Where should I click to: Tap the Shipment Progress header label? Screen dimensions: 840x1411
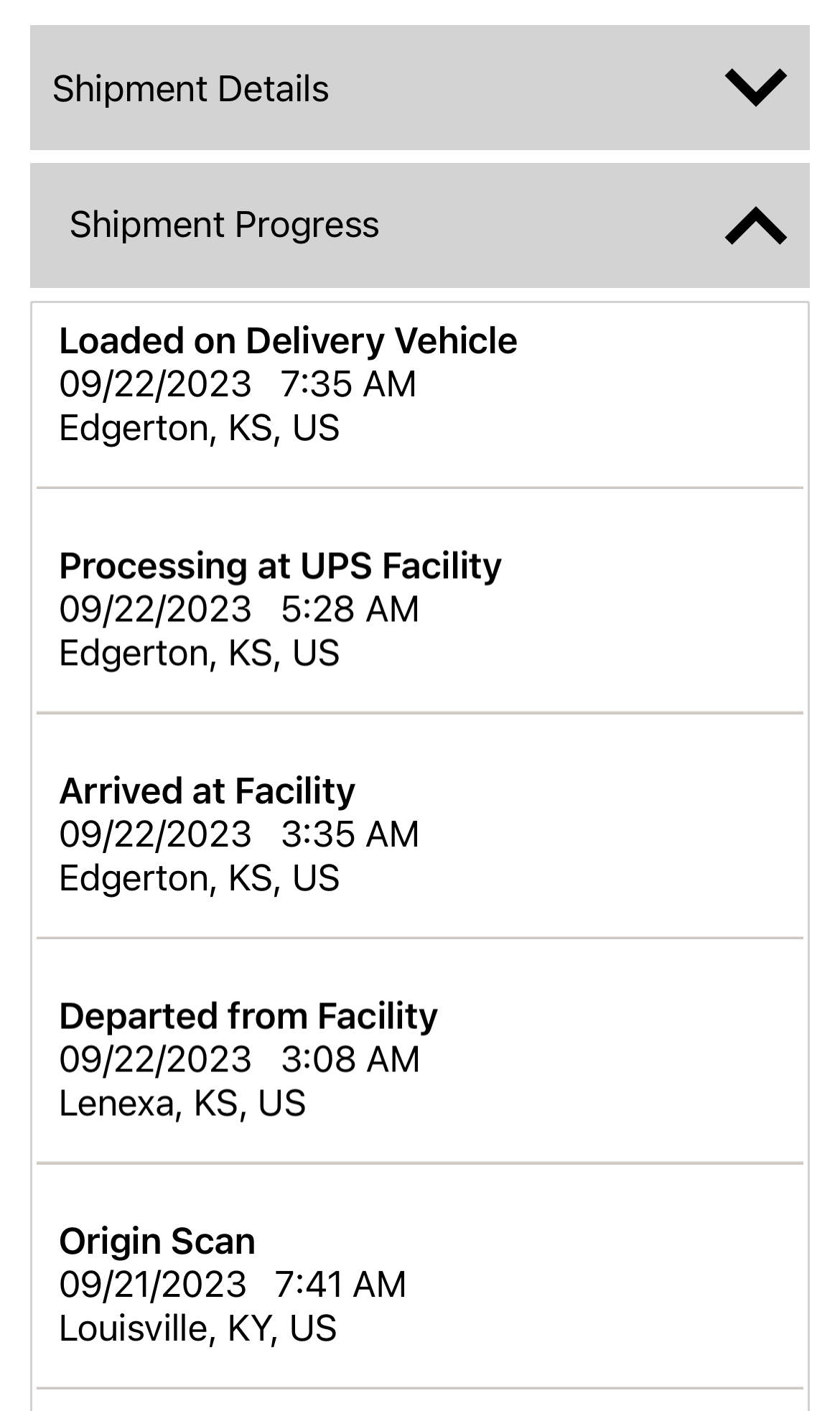pyautogui.click(x=224, y=225)
